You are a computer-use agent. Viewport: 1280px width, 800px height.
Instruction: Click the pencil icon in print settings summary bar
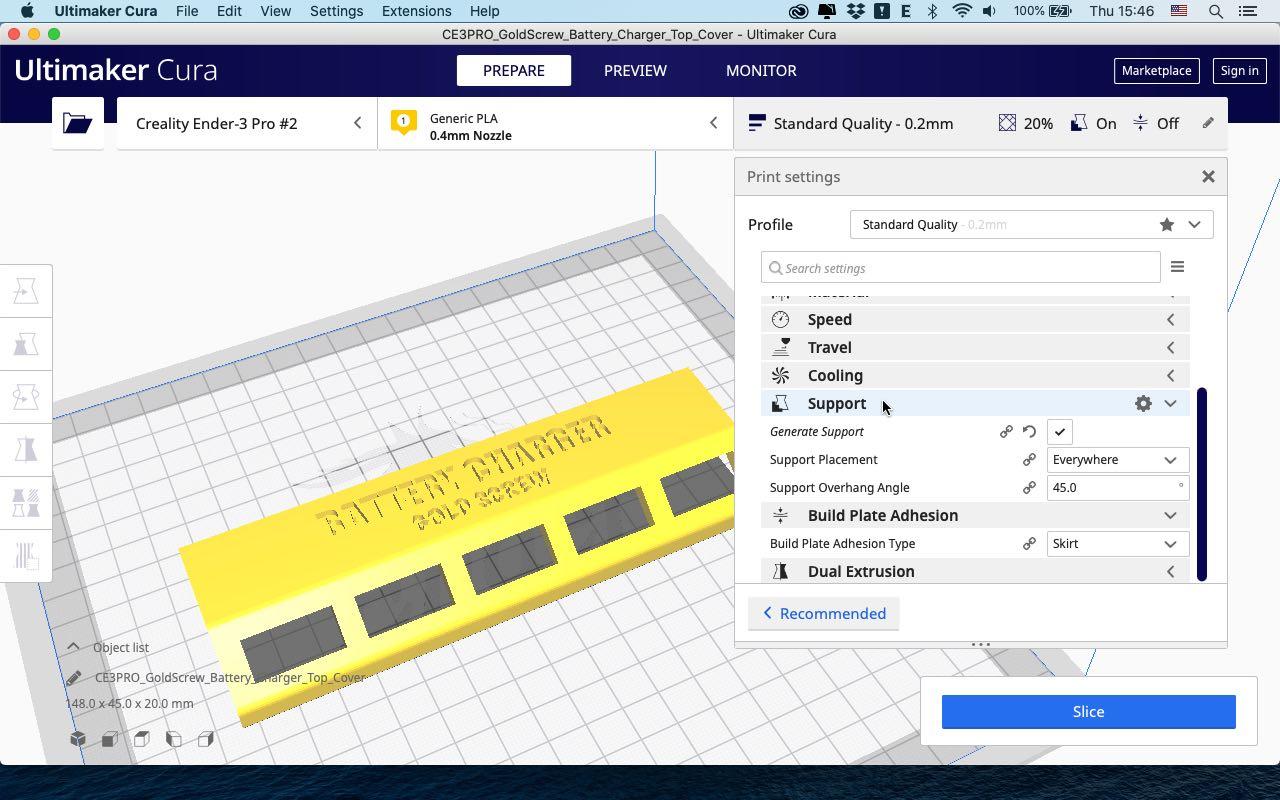(1208, 123)
